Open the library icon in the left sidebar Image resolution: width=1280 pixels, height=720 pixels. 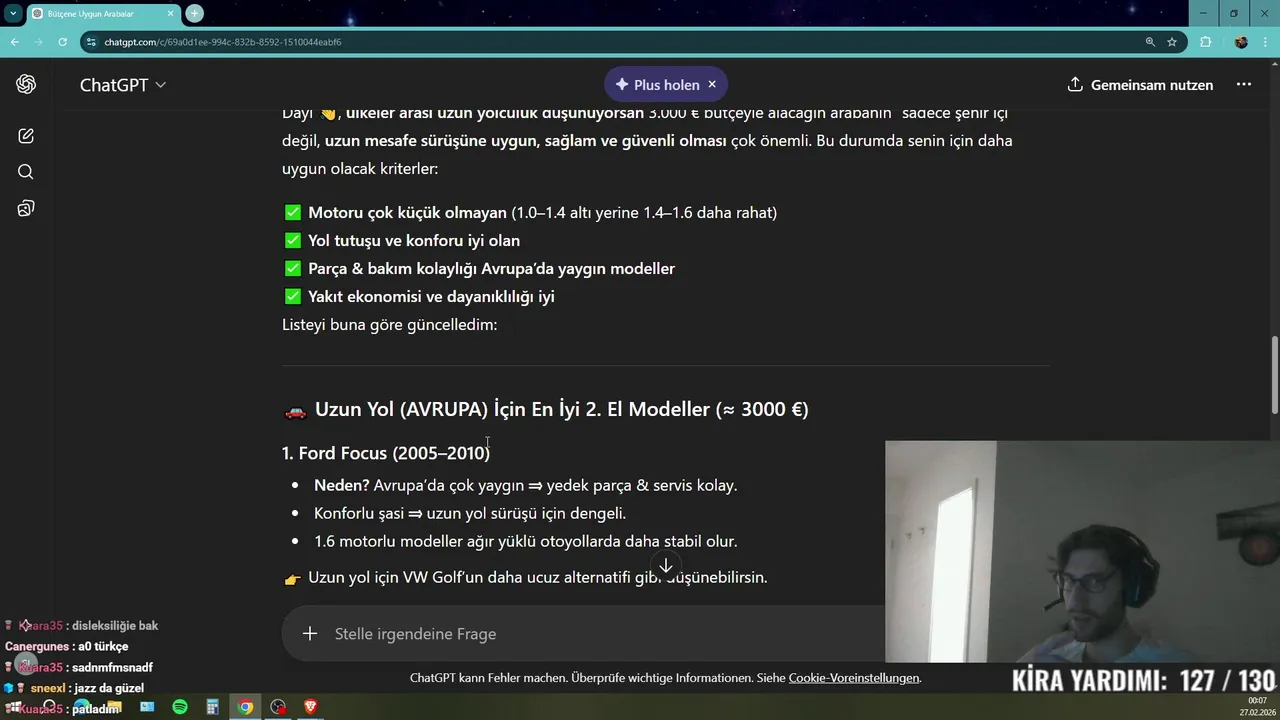tap(26, 208)
